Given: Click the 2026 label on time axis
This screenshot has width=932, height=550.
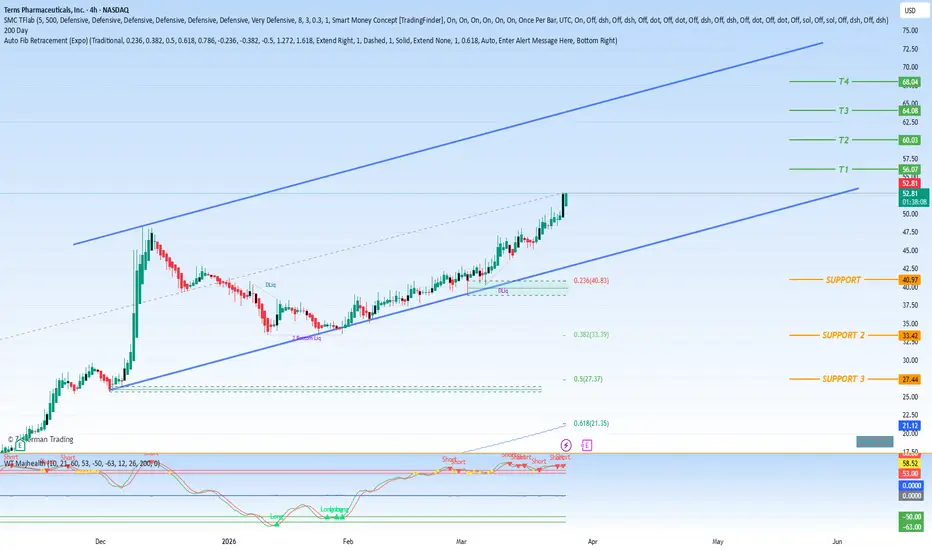Looking at the screenshot, I should point(229,542).
